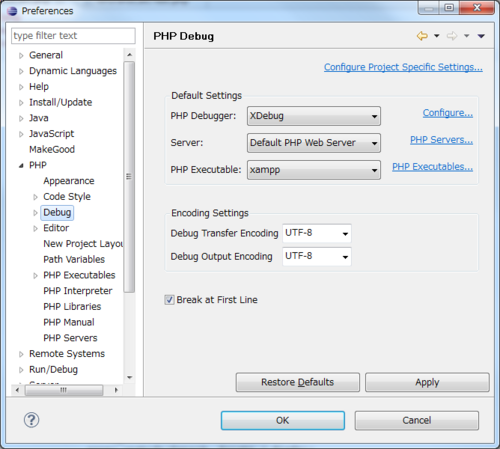
Task: Expand the Debug node arrow
Action: (35, 213)
